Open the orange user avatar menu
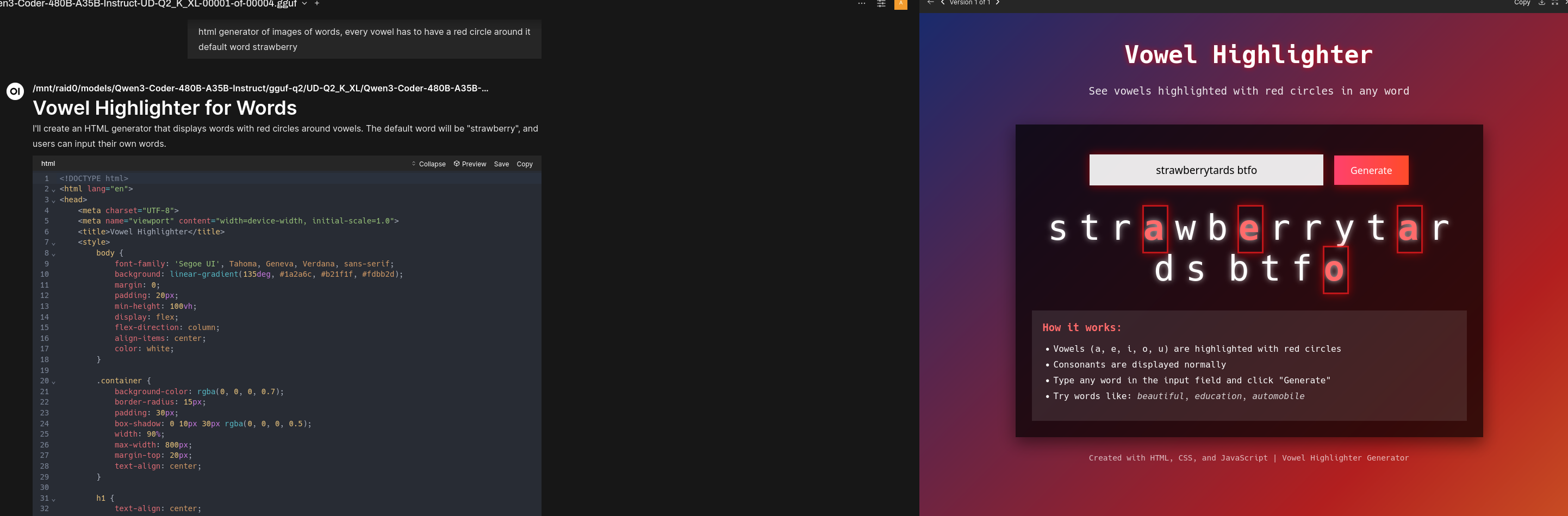1568x516 pixels. pos(901,4)
